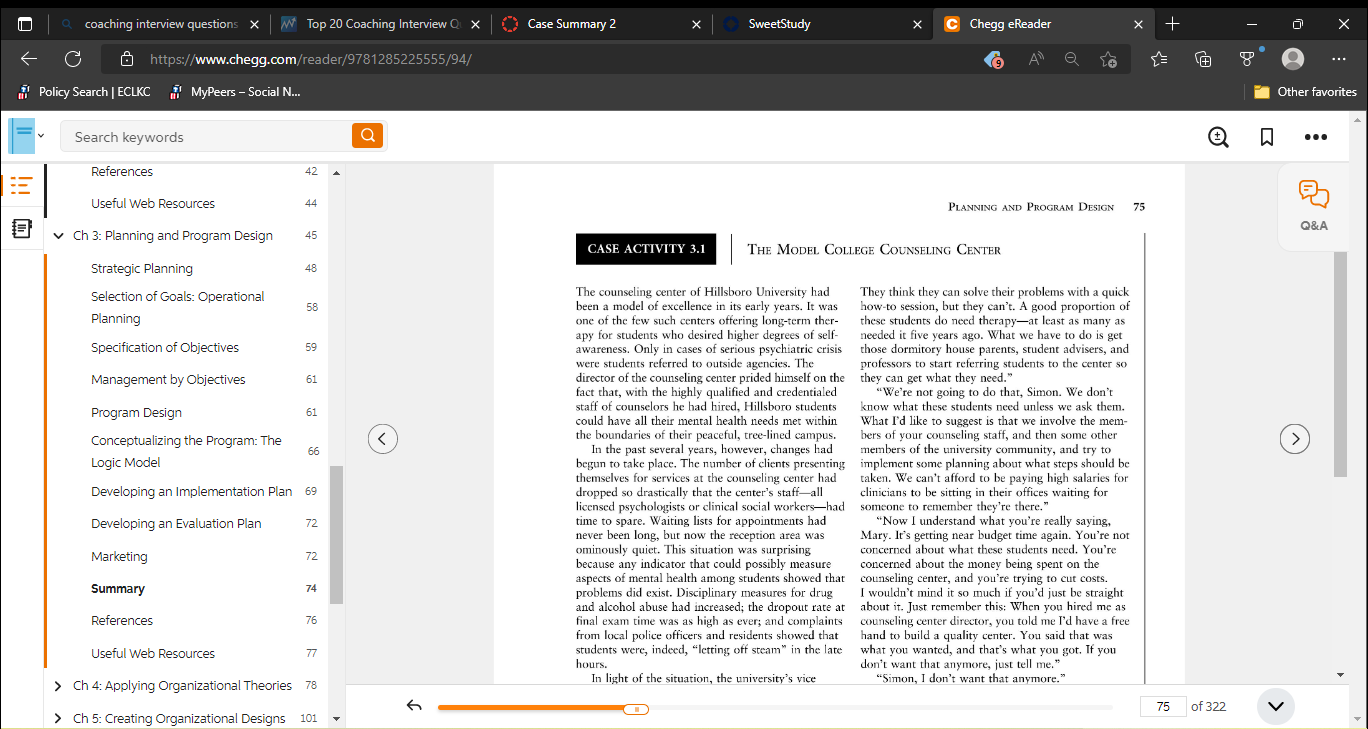1368x729 pixels.
Task: Expand Ch 4: Applying Organizational Theories
Action: click(59, 686)
